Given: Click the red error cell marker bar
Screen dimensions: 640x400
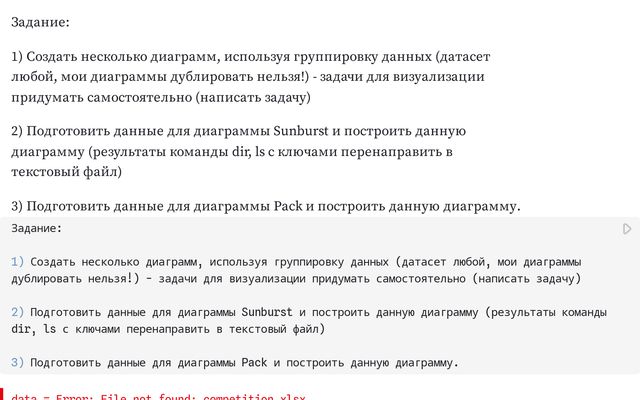Looking at the screenshot, I should coord(1,394).
